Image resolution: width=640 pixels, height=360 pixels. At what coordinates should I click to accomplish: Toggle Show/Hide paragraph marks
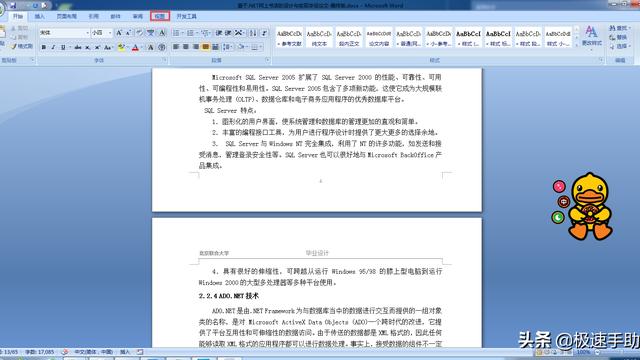(264, 33)
